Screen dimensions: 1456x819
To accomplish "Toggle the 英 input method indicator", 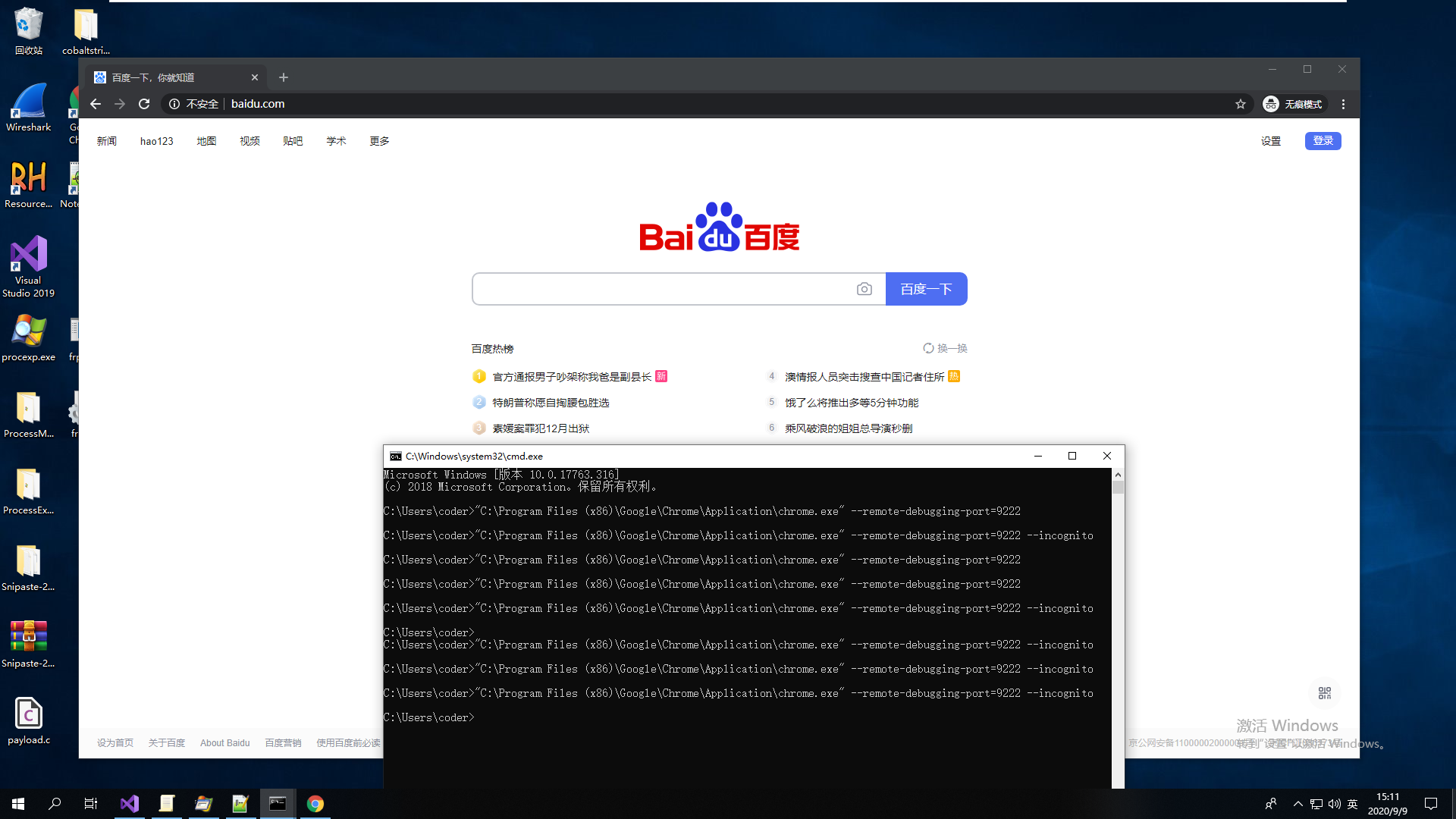I will point(1353,804).
